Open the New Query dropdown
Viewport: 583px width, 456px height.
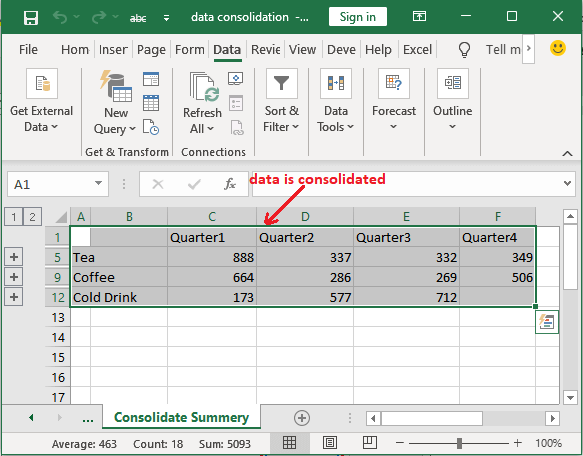pyautogui.click(x=115, y=103)
